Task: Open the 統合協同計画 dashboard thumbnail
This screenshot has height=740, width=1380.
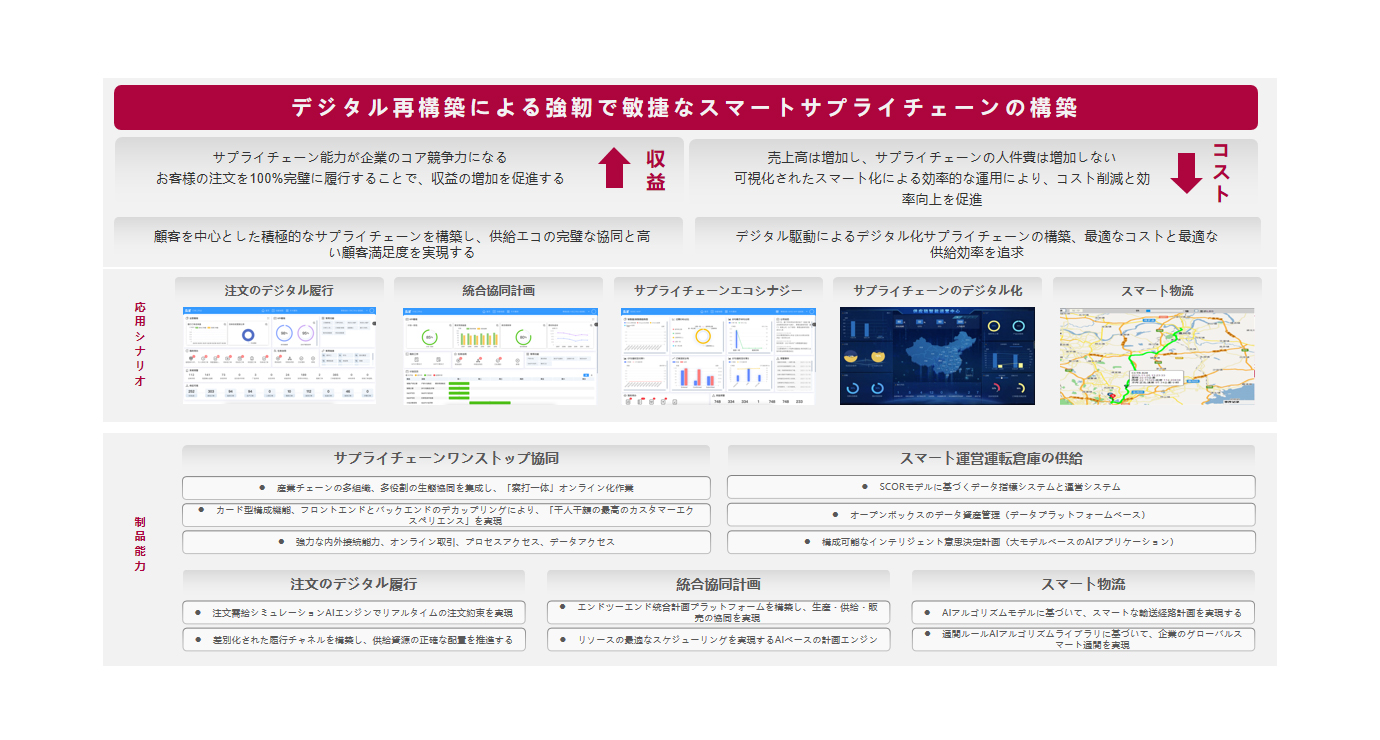Action: point(500,355)
